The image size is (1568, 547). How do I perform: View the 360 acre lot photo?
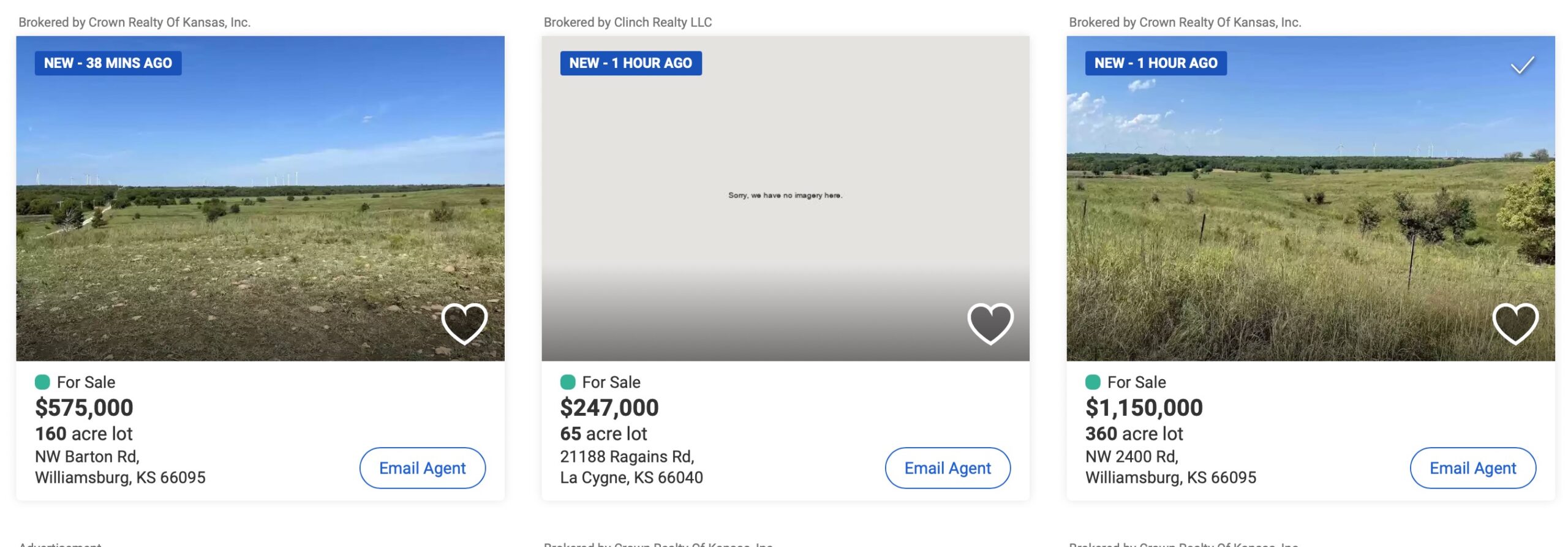pyautogui.click(x=1311, y=202)
